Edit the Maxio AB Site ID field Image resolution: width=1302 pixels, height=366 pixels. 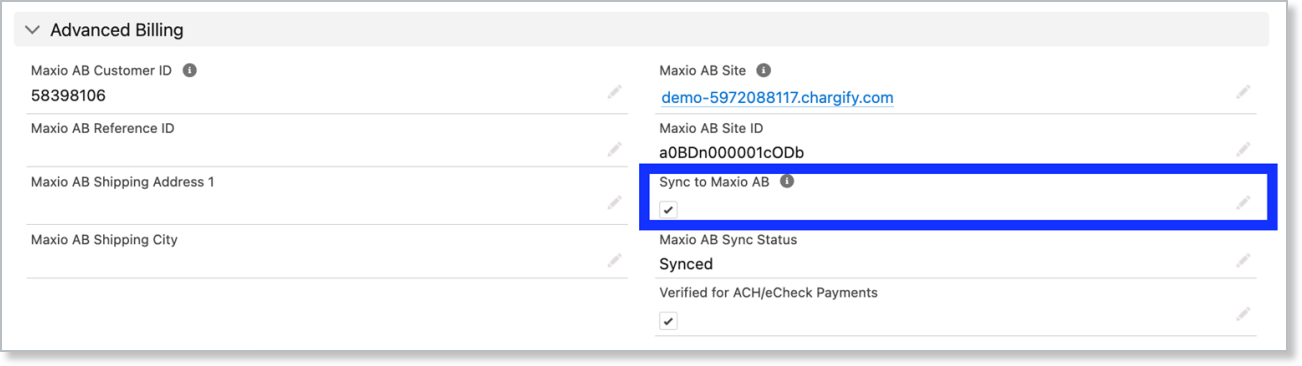(1243, 149)
